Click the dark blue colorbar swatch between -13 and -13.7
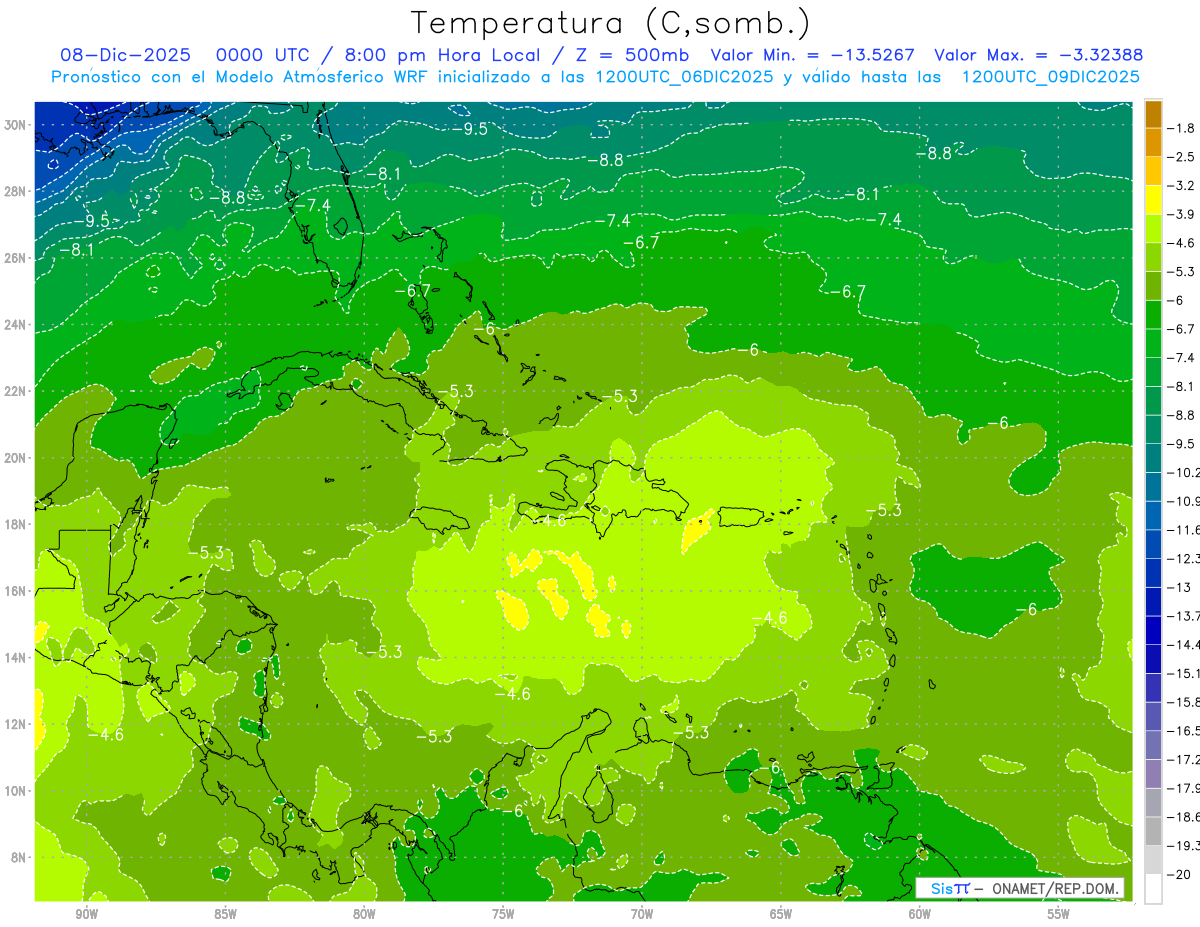This screenshot has height=927, width=1200. point(1153,601)
